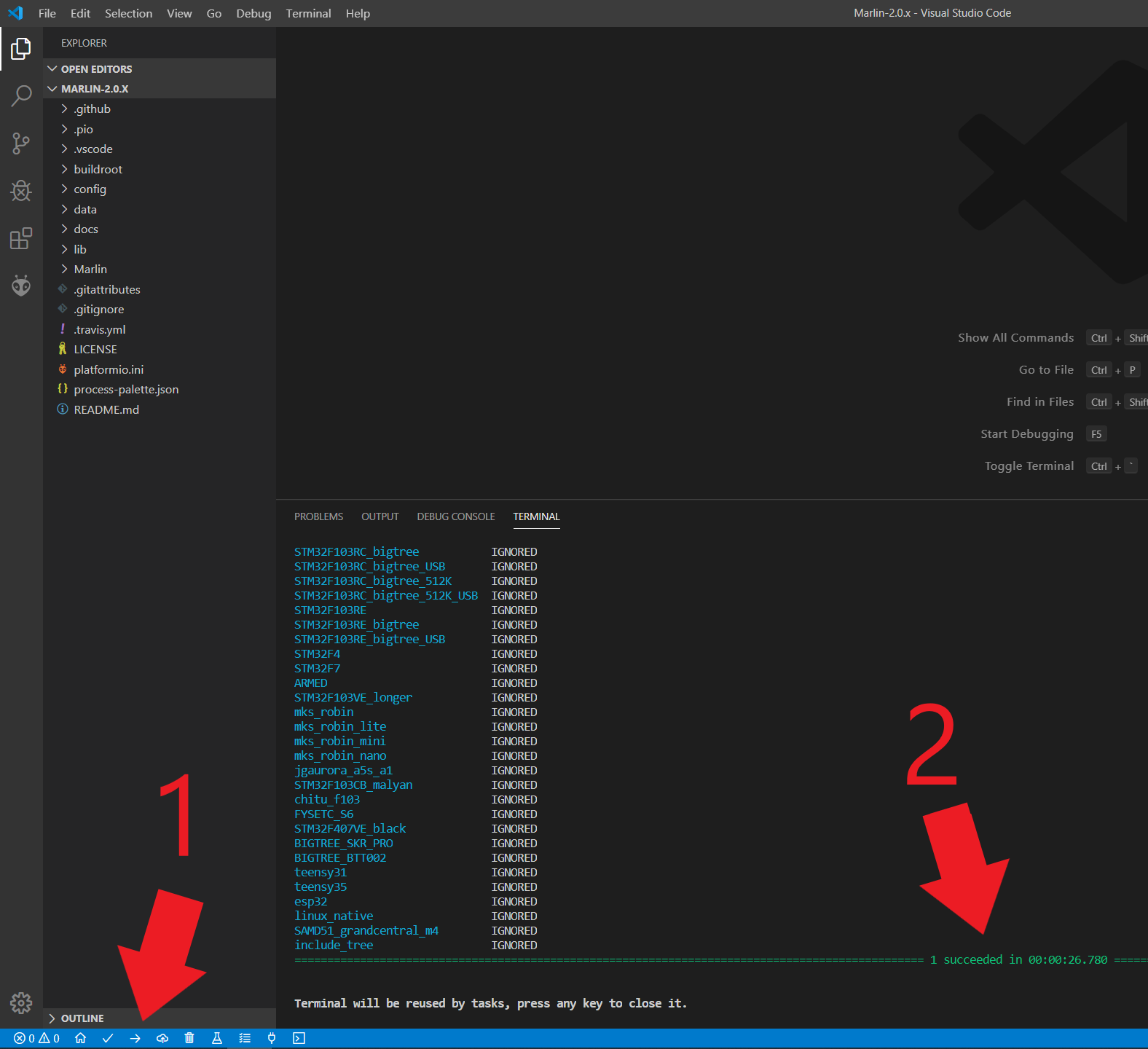Open the Selection menu
The width and height of the screenshot is (1148, 1049).
[x=129, y=13]
